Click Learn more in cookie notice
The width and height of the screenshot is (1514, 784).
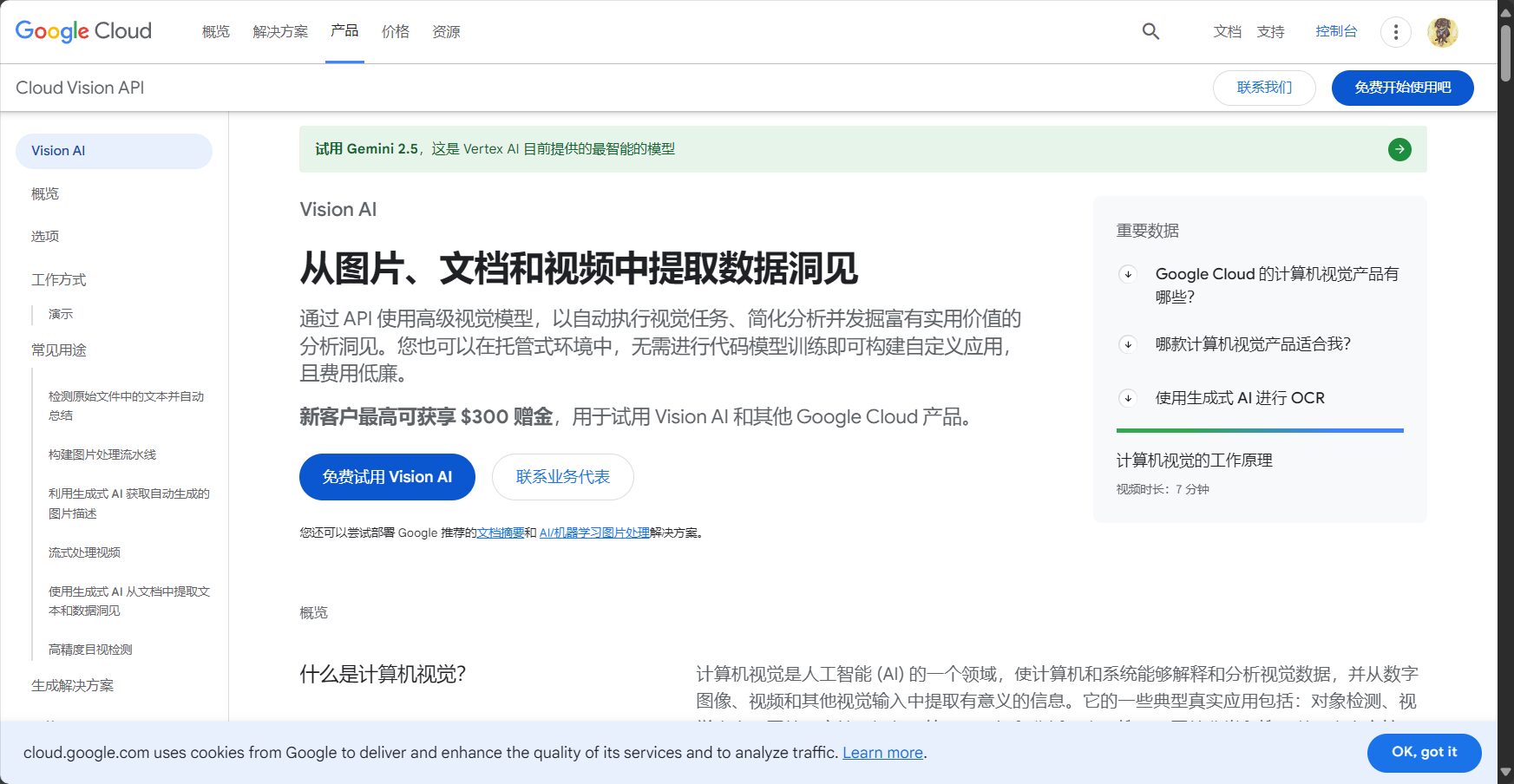coord(882,753)
